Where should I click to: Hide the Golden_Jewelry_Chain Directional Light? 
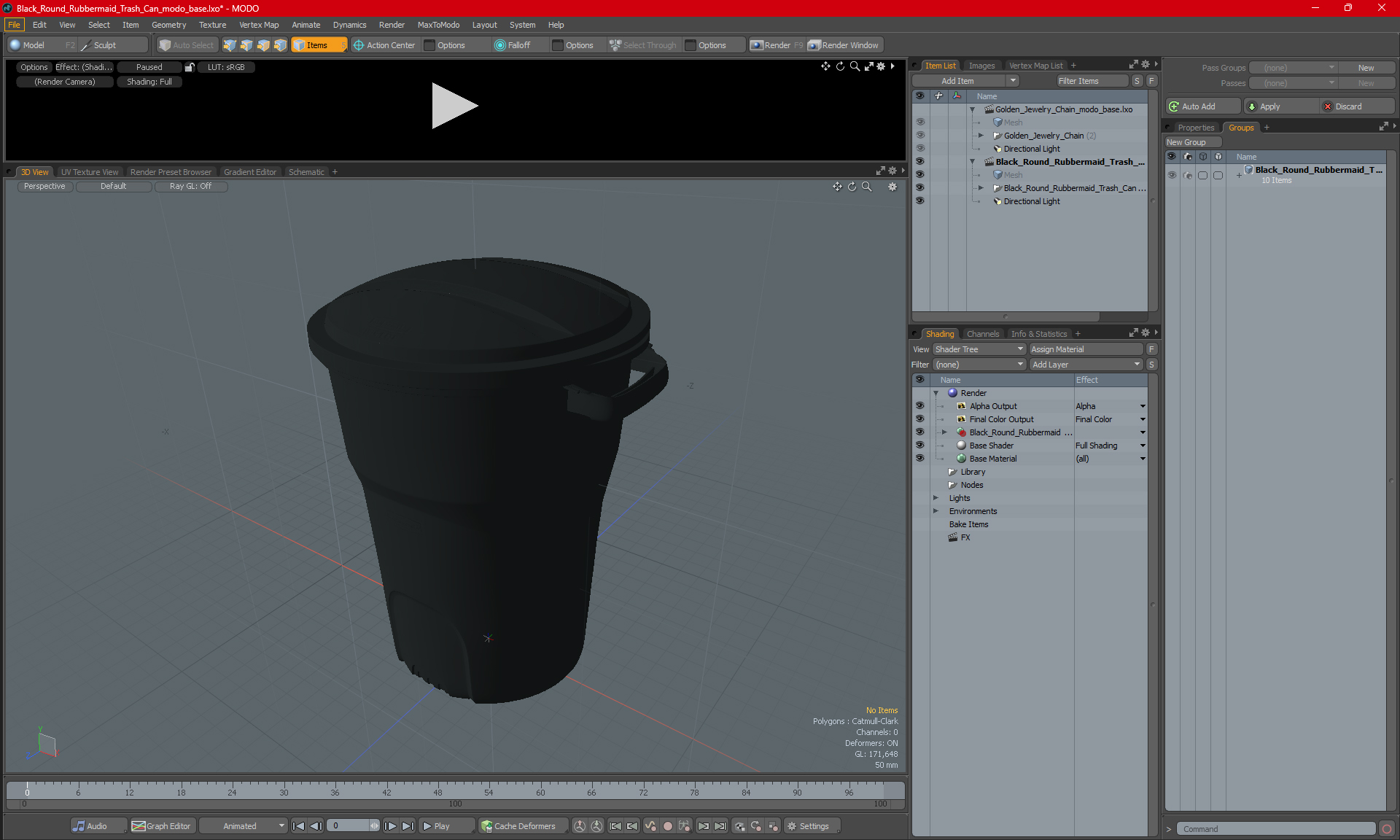tap(920, 149)
